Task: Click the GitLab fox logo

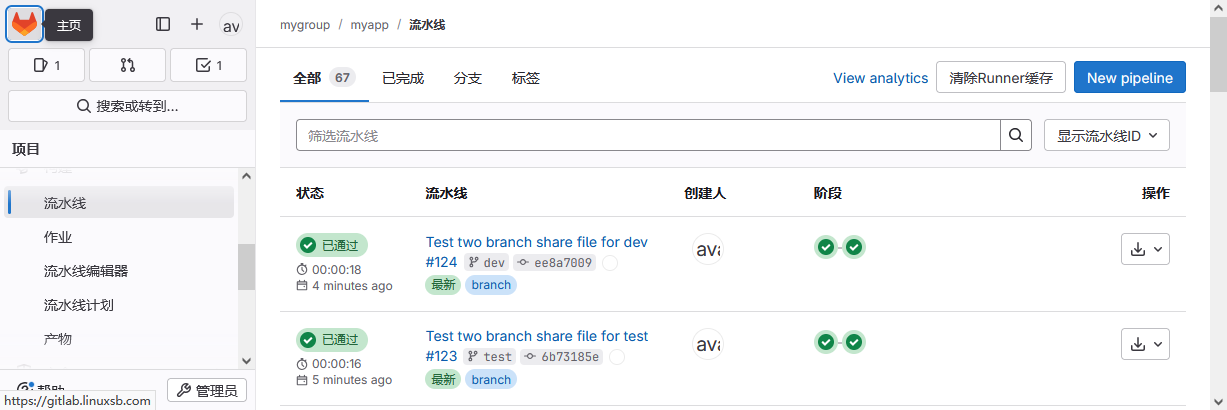Action: click(x=25, y=25)
